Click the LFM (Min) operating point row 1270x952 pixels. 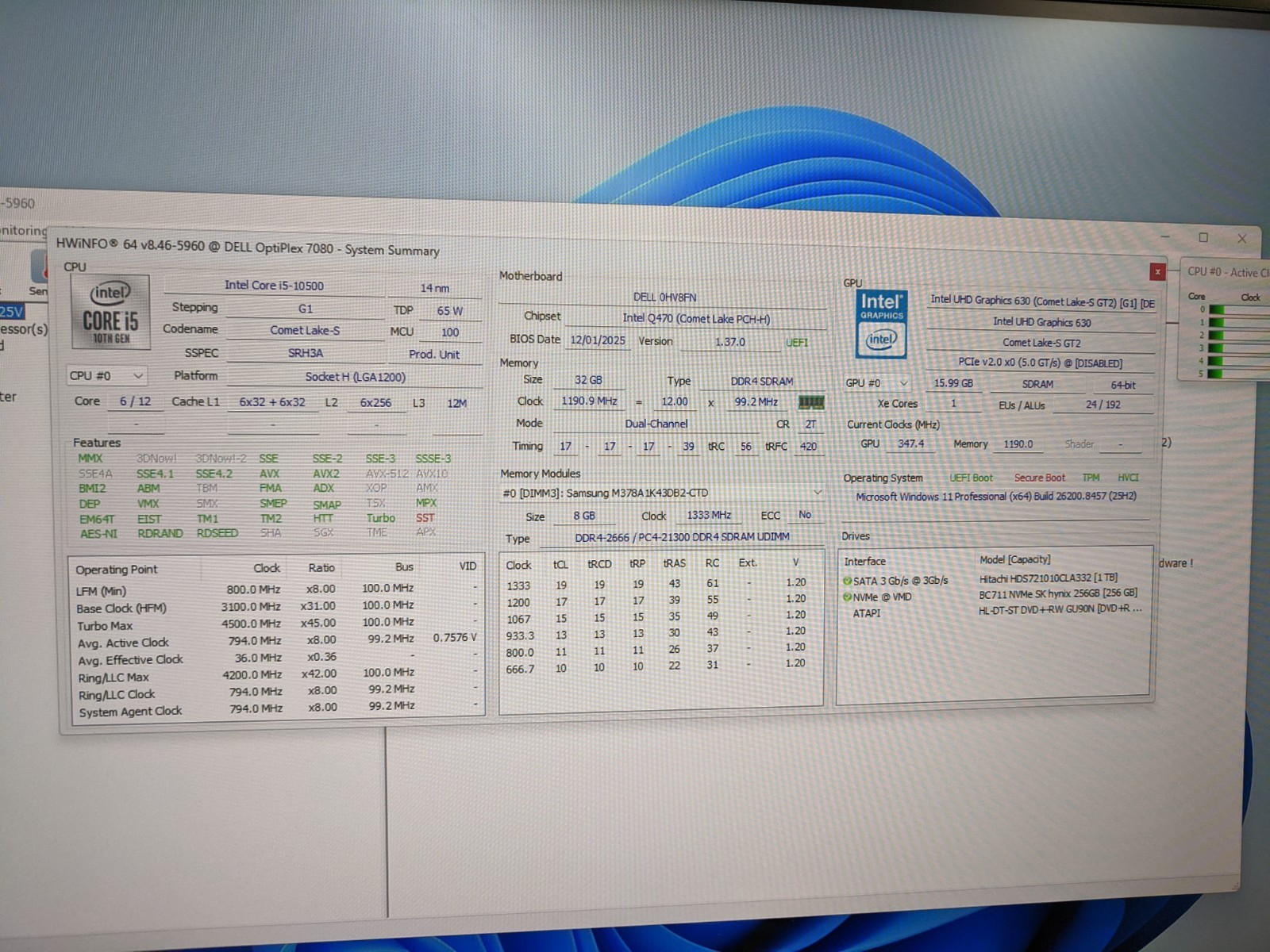277,589
